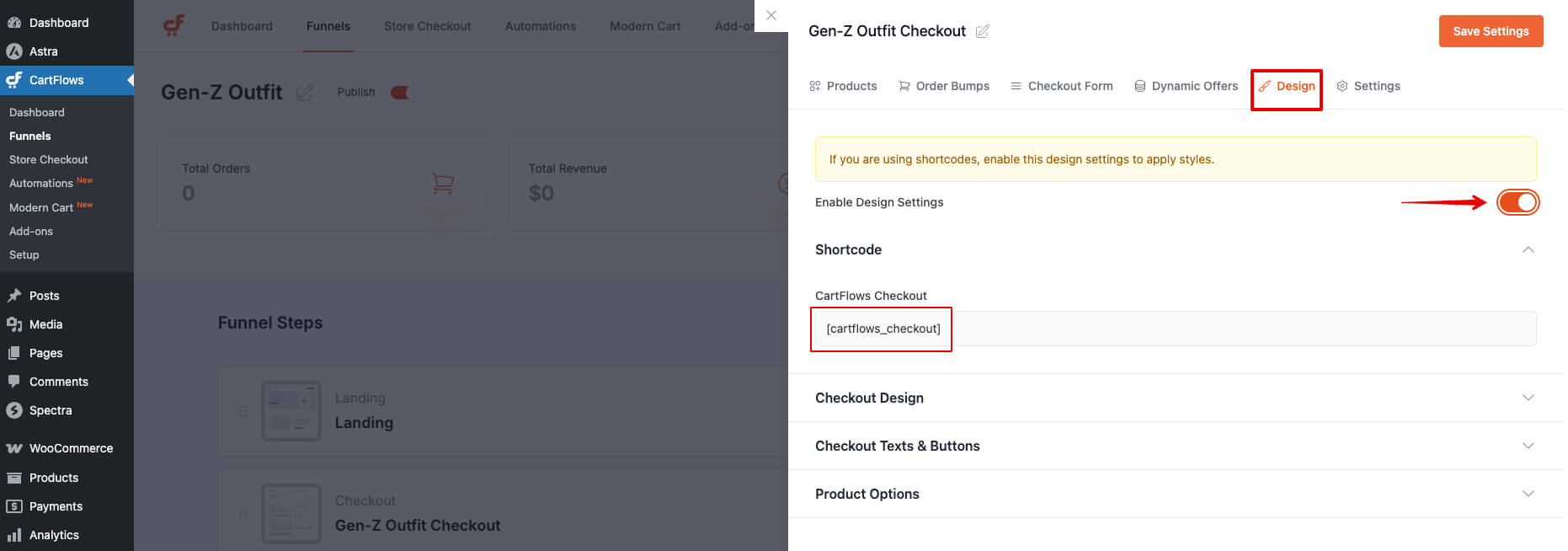The height and width of the screenshot is (551, 1568).
Task: Click the cartflows_checkout shortcode field
Action: 1175,329
